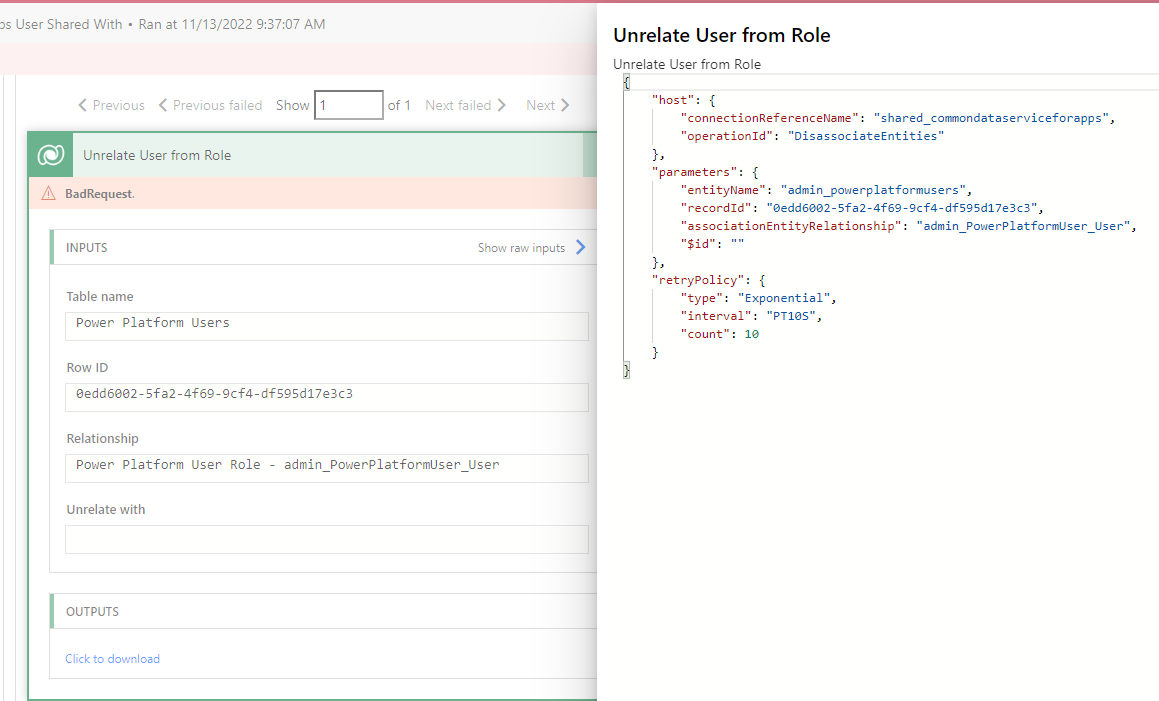Click the Show raw inputs arrow icon
Screen dimensions: 1159x701
[x=581, y=247]
